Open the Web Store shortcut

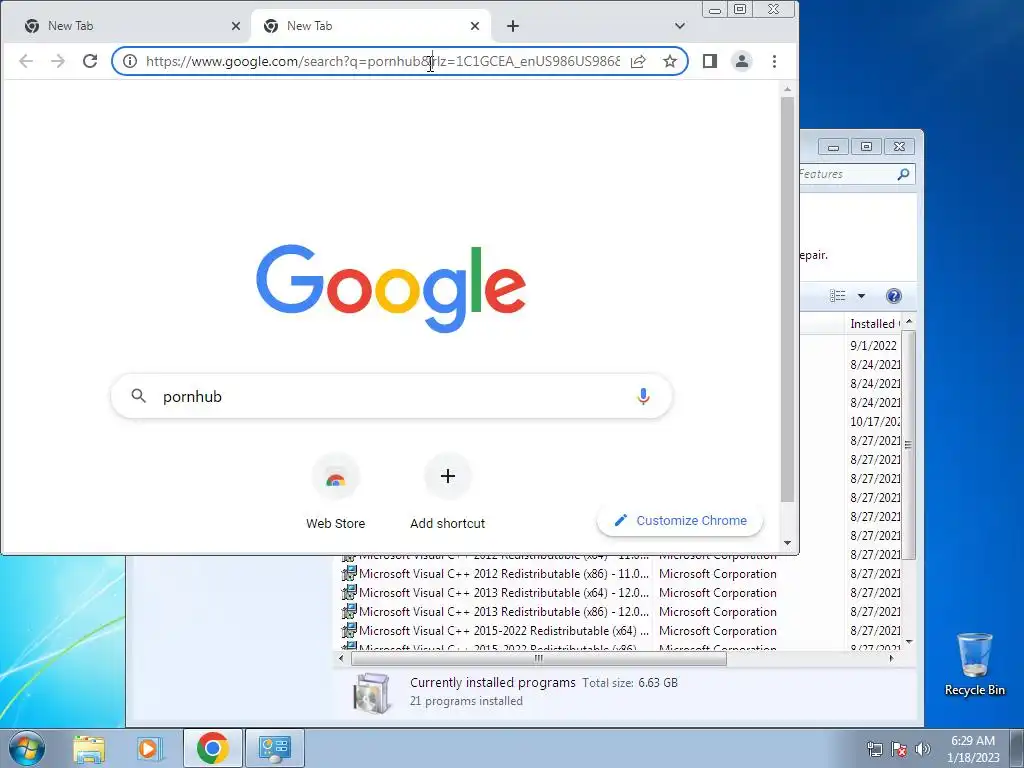336,491
